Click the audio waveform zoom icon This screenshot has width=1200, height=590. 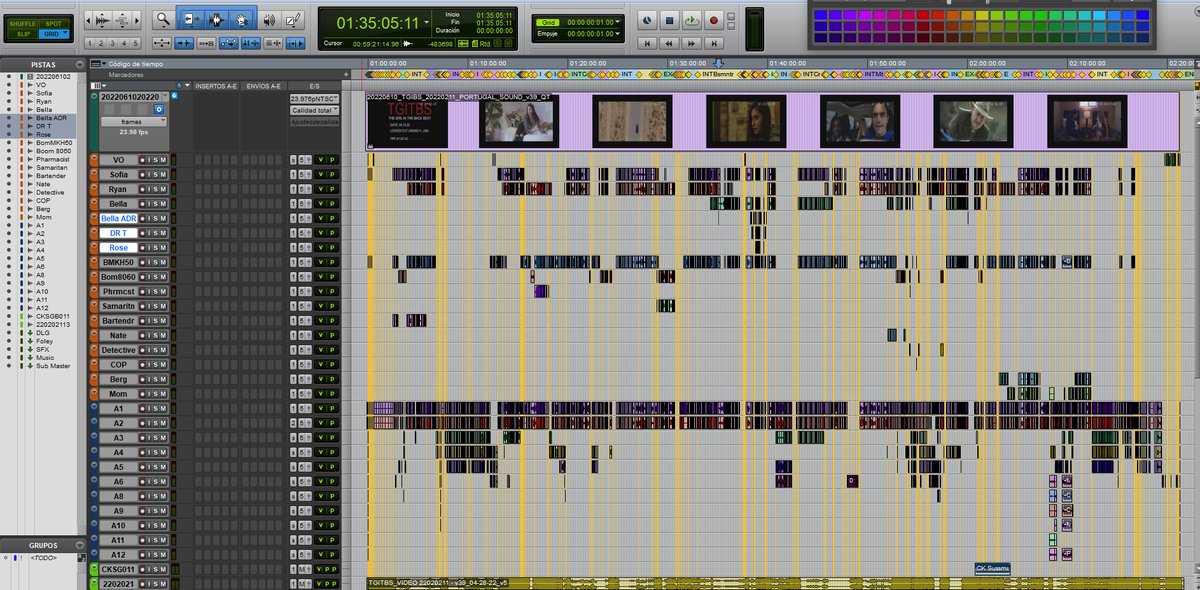click(103, 20)
